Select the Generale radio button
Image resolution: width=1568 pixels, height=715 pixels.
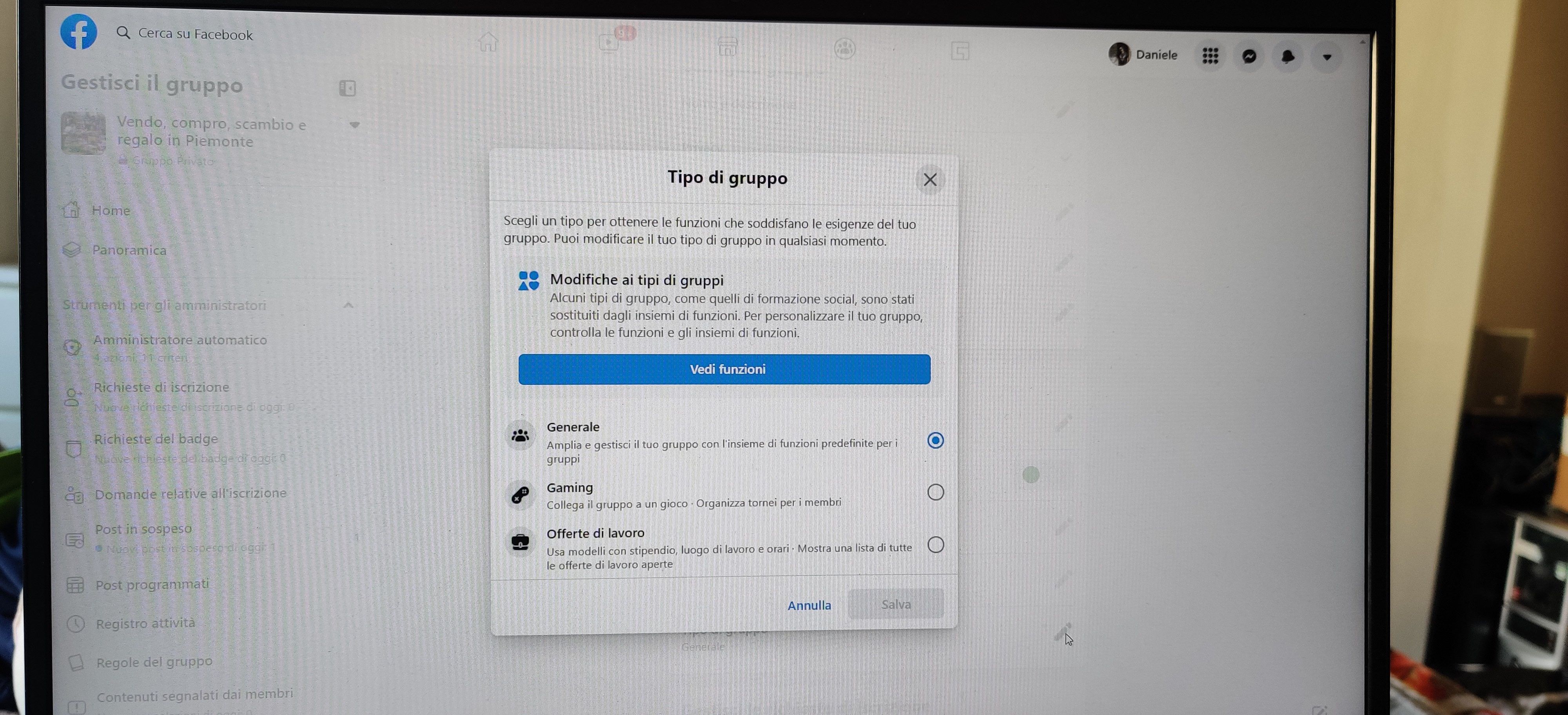pos(936,440)
